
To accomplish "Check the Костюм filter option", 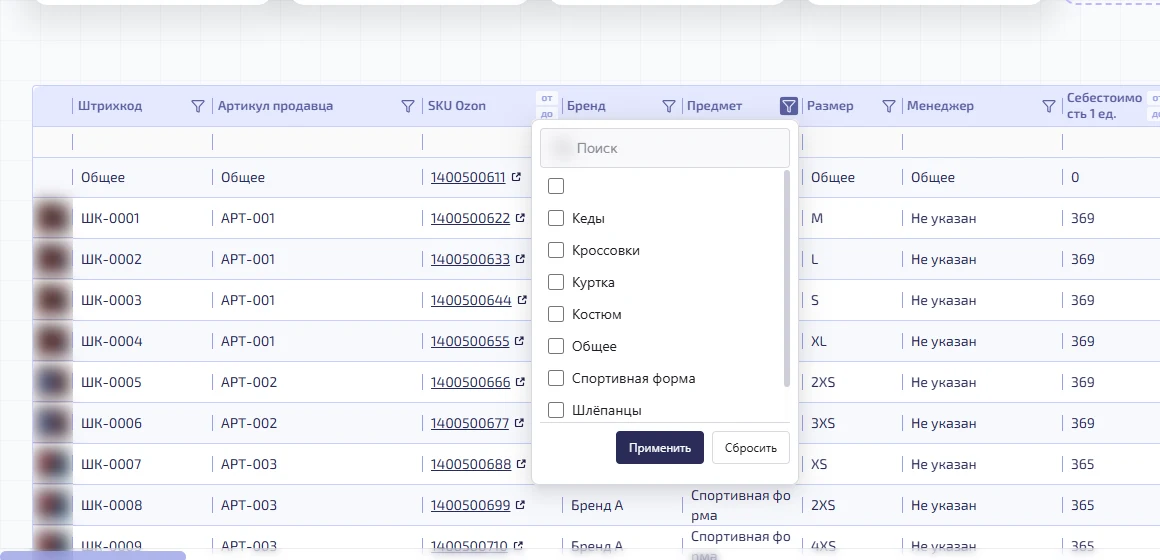I will click(x=556, y=314).
